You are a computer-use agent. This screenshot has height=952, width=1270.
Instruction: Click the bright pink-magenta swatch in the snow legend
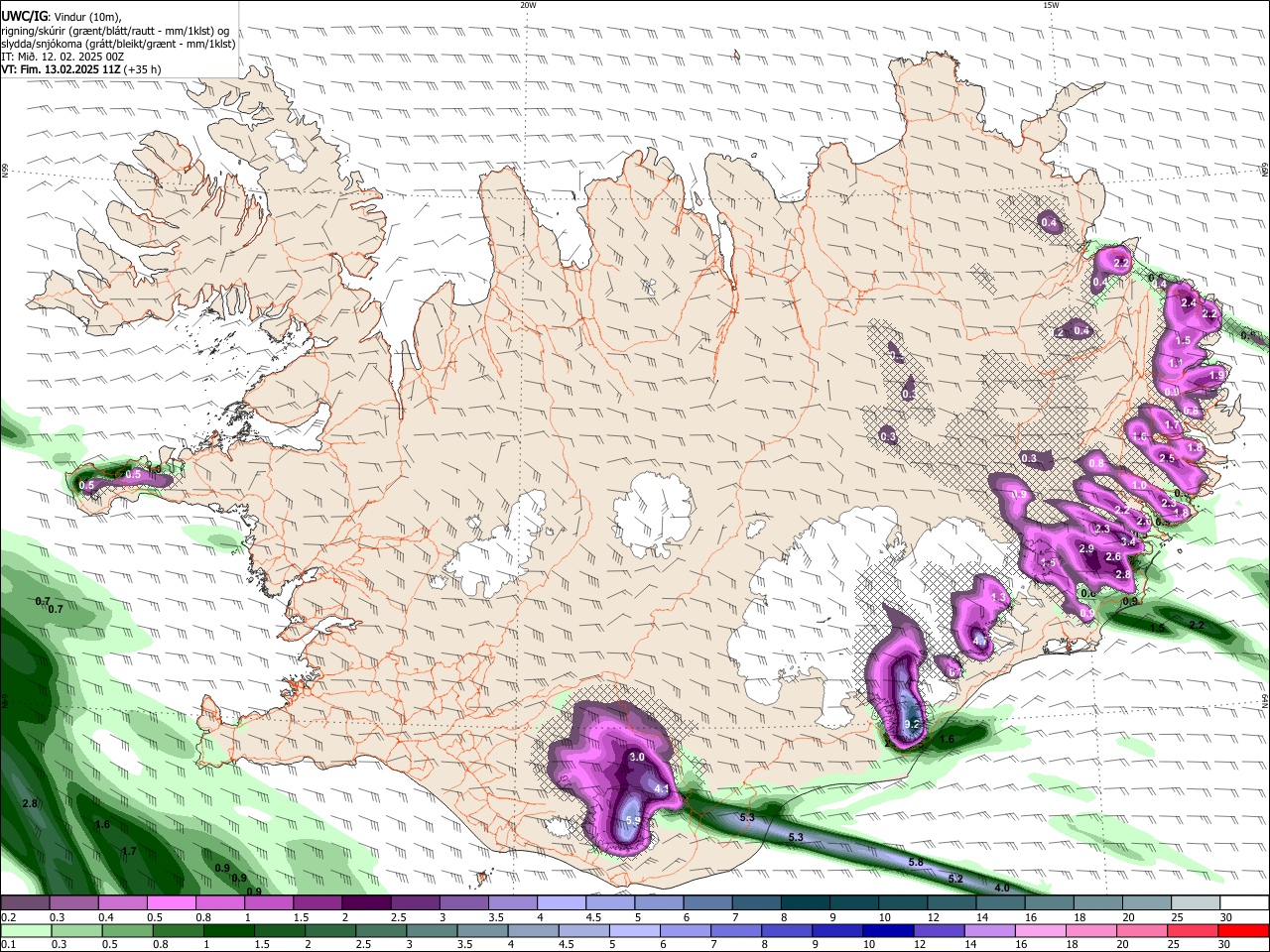[x=171, y=902]
